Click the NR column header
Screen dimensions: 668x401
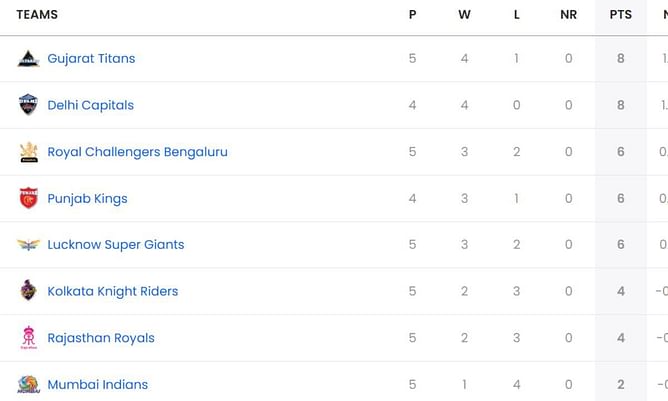click(568, 14)
